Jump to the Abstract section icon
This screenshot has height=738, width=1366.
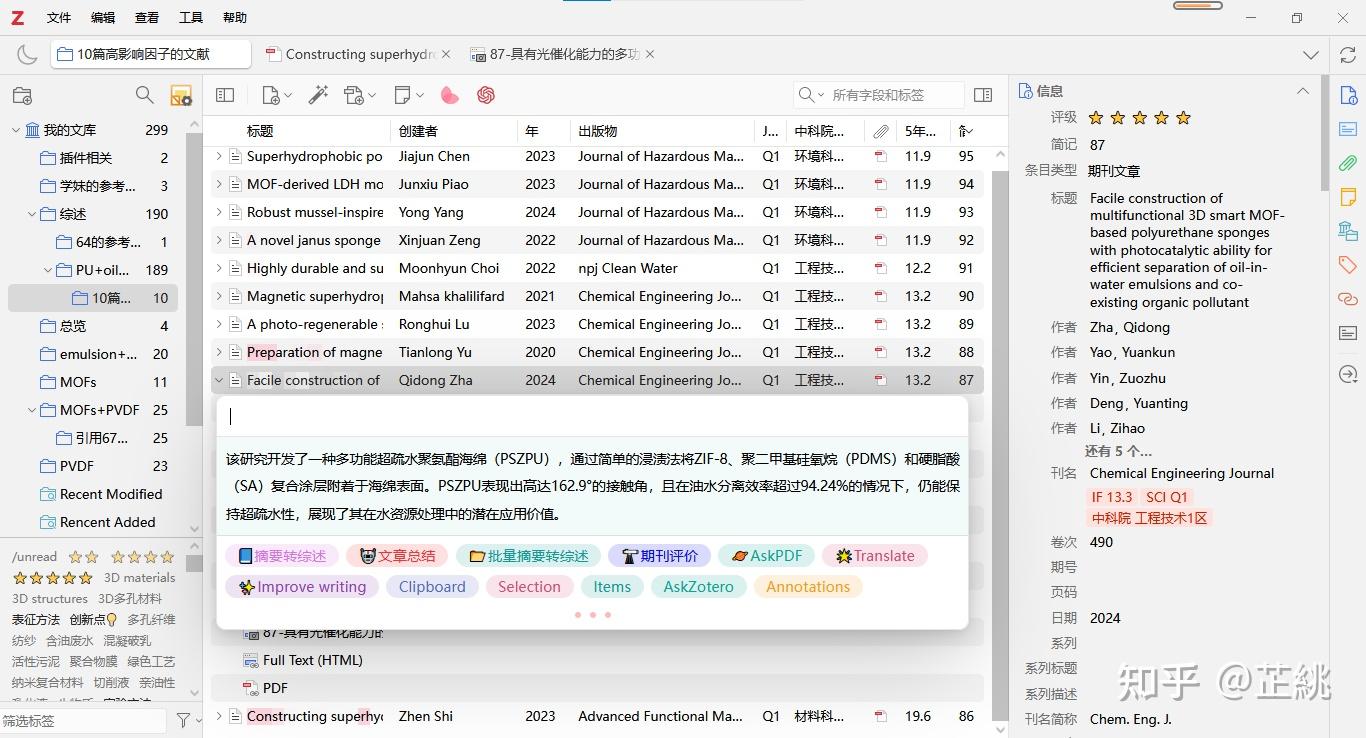tap(1348, 129)
